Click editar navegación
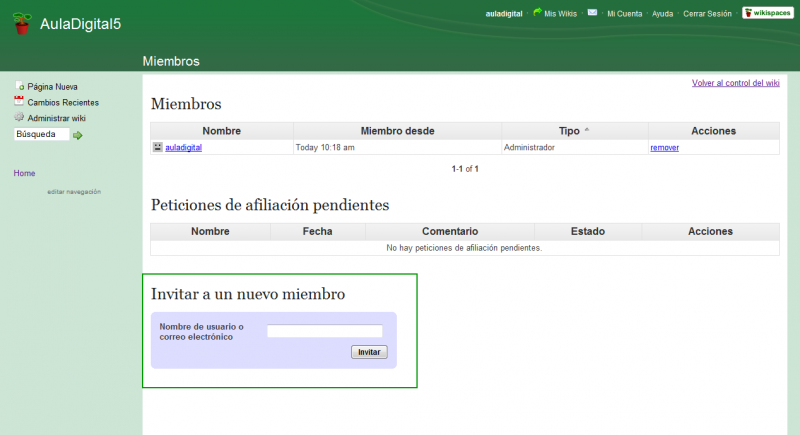 74,192
